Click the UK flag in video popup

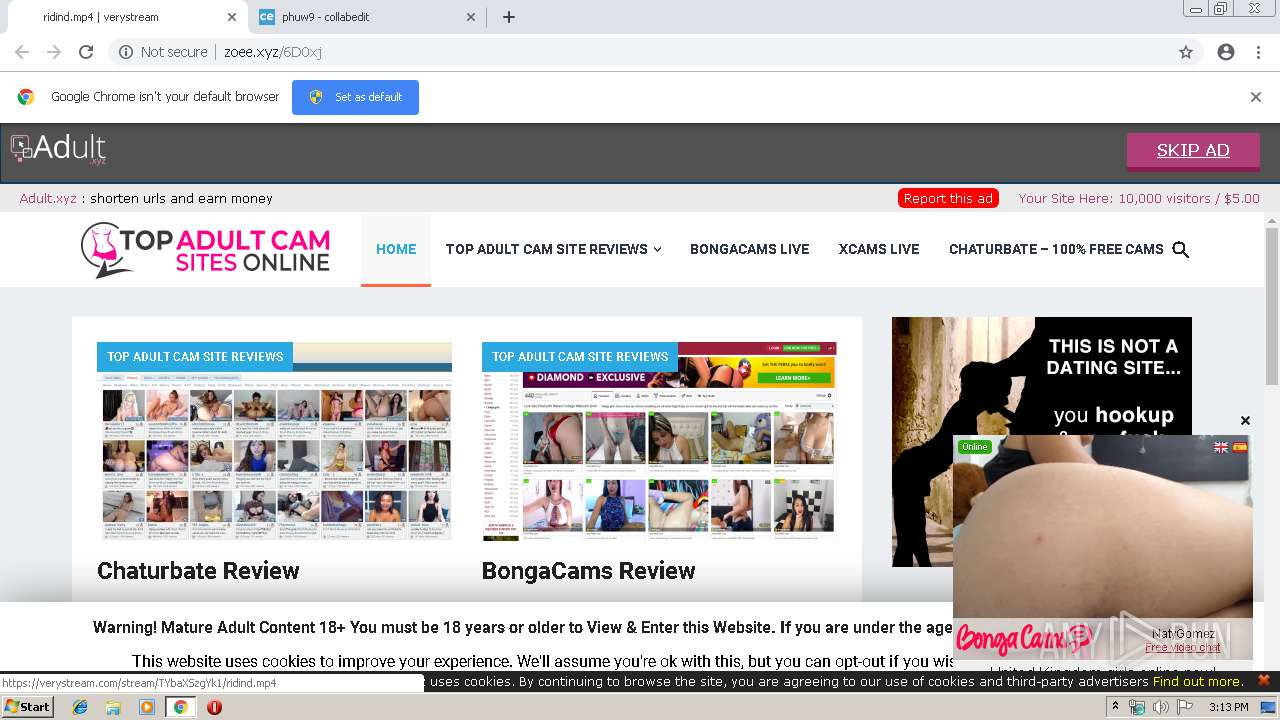pyautogui.click(x=1221, y=448)
